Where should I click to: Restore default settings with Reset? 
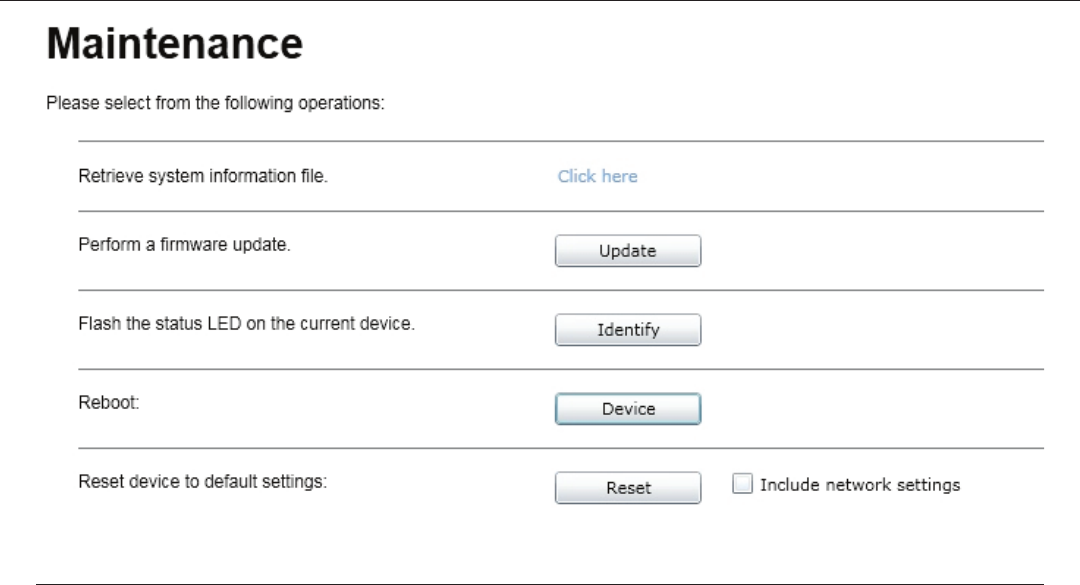(x=627, y=488)
